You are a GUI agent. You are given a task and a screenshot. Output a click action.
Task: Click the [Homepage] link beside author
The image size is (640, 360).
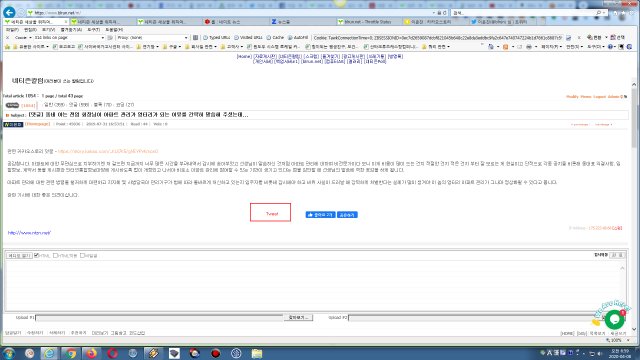coord(38,124)
